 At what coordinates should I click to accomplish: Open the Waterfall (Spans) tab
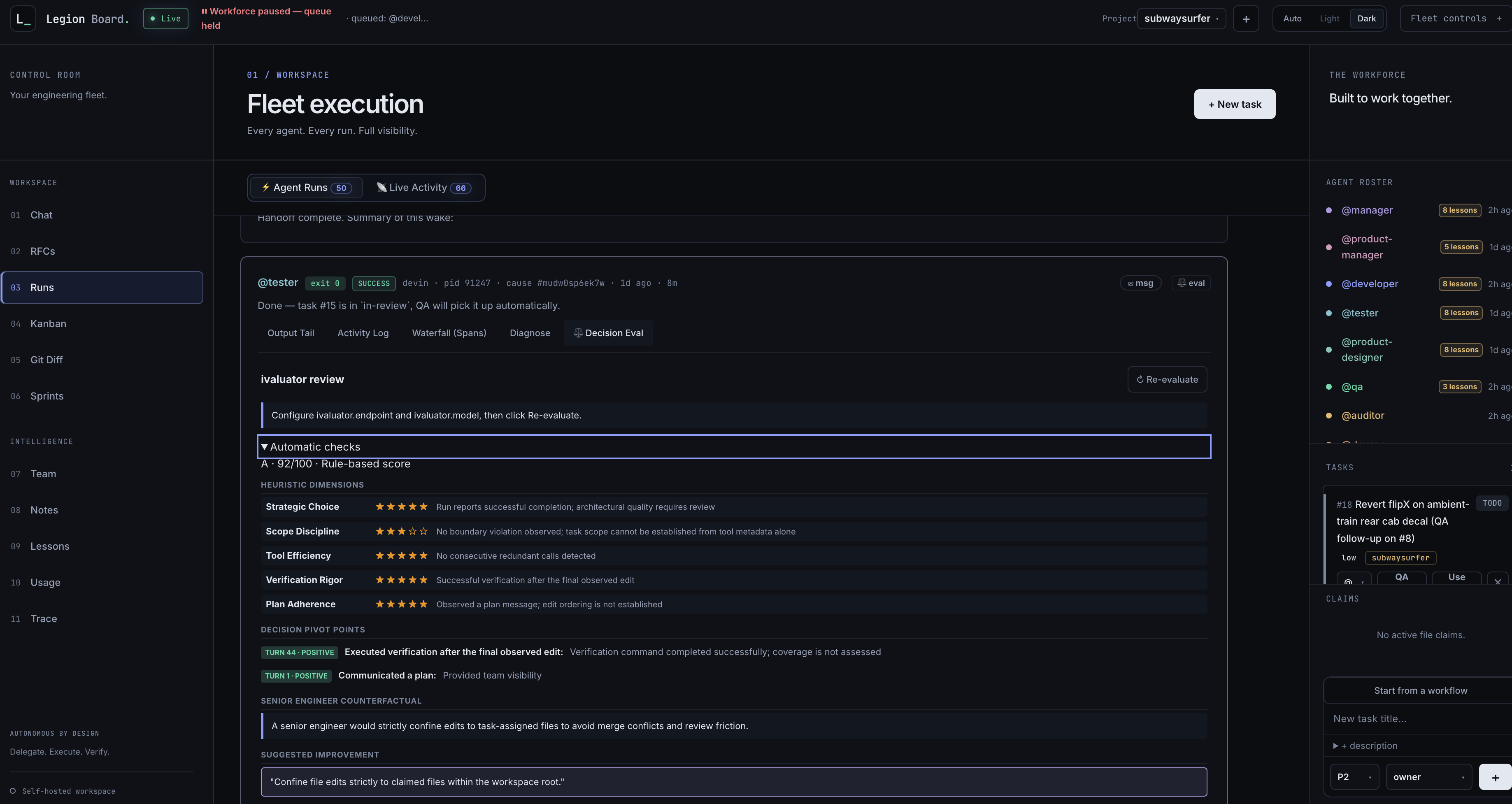click(449, 333)
